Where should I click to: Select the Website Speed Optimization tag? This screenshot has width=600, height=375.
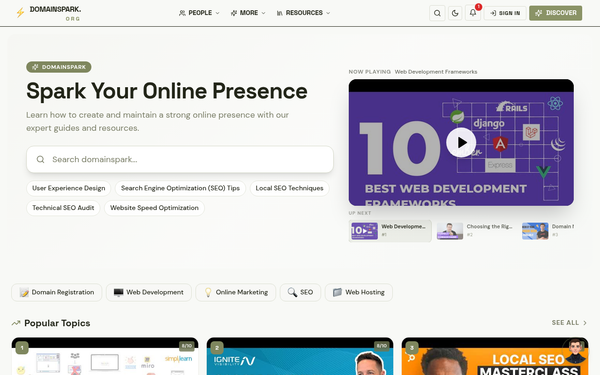(x=154, y=208)
